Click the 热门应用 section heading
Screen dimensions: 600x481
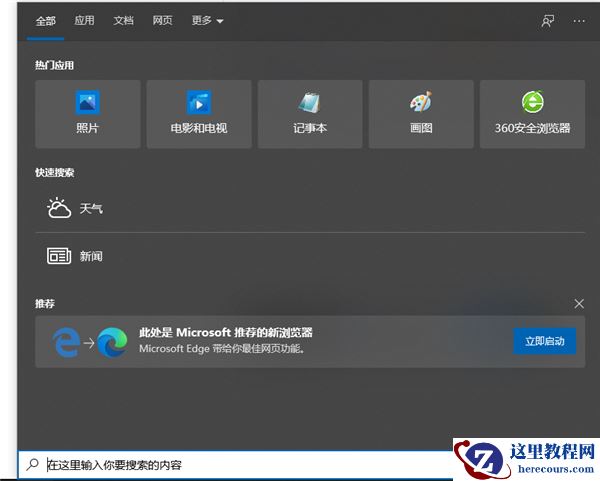pos(54,65)
